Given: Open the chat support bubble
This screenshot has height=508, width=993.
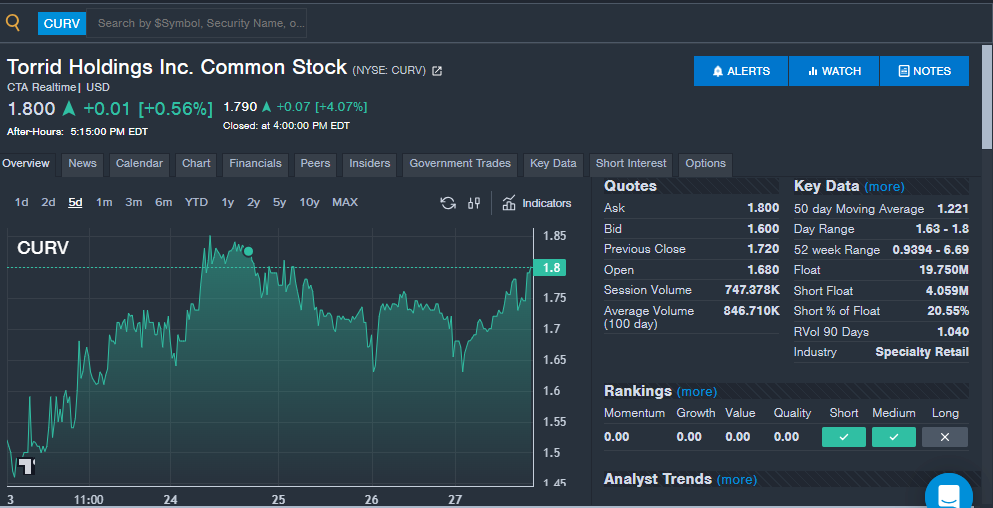Looking at the screenshot, I should click(x=949, y=494).
